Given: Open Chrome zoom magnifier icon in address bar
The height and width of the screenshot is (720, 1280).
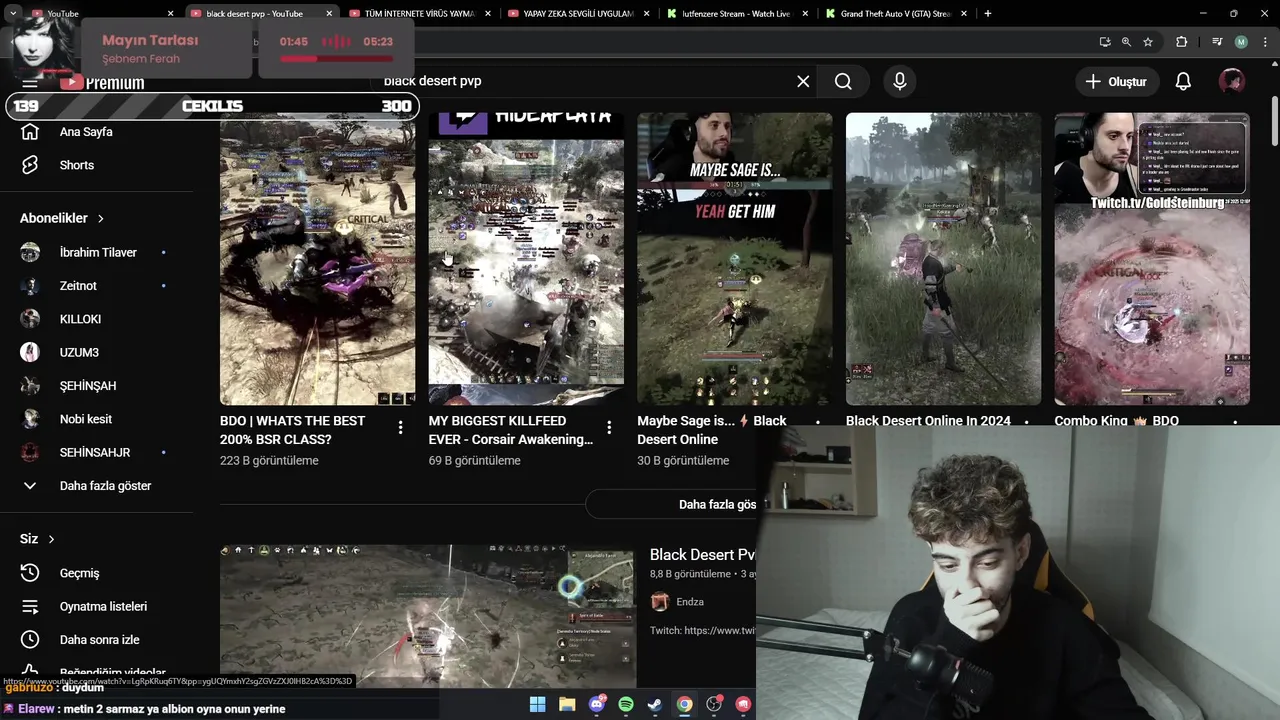Looking at the screenshot, I should tap(1126, 42).
